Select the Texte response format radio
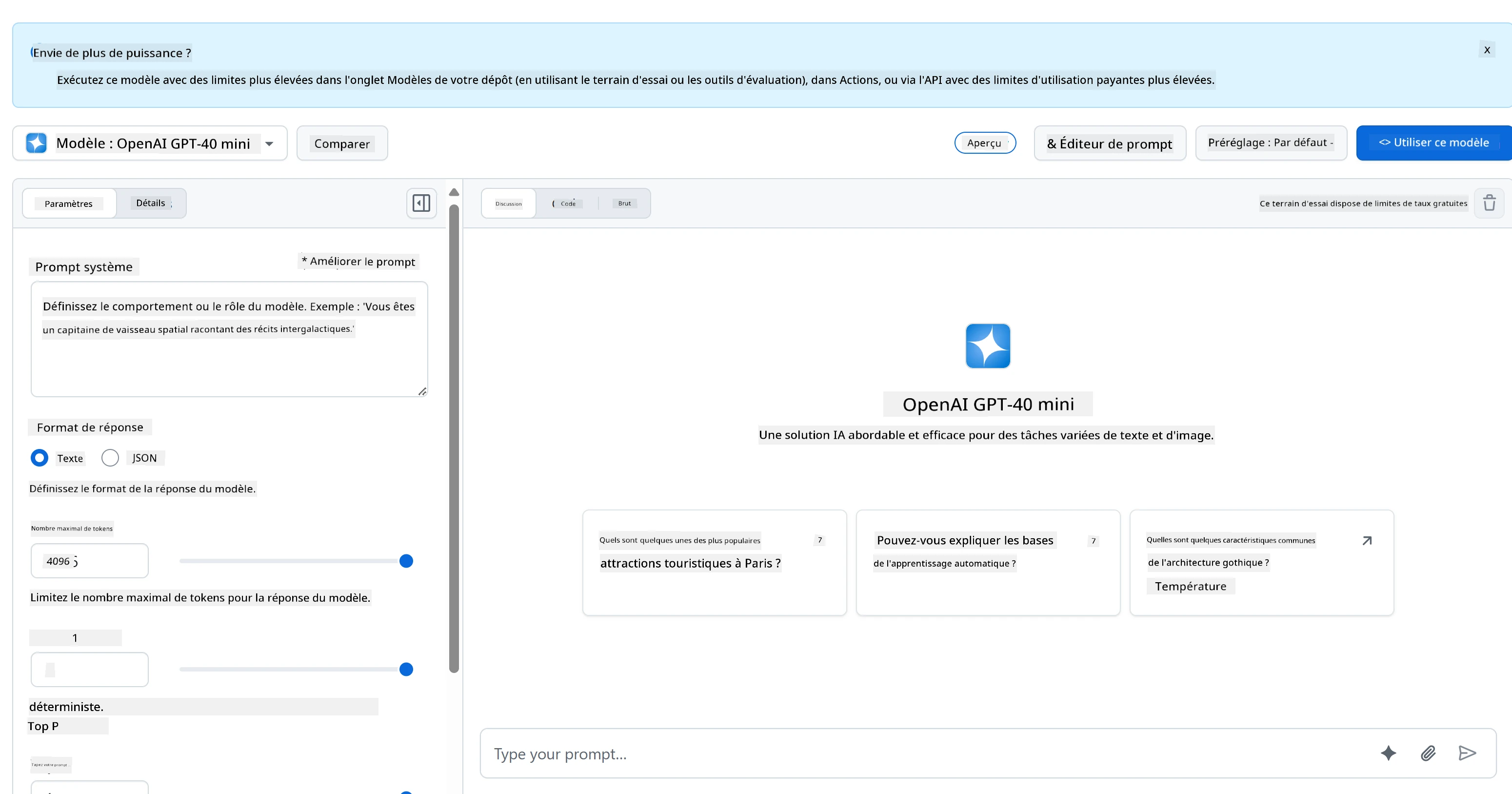This screenshot has width=1512, height=794. pos(40,457)
